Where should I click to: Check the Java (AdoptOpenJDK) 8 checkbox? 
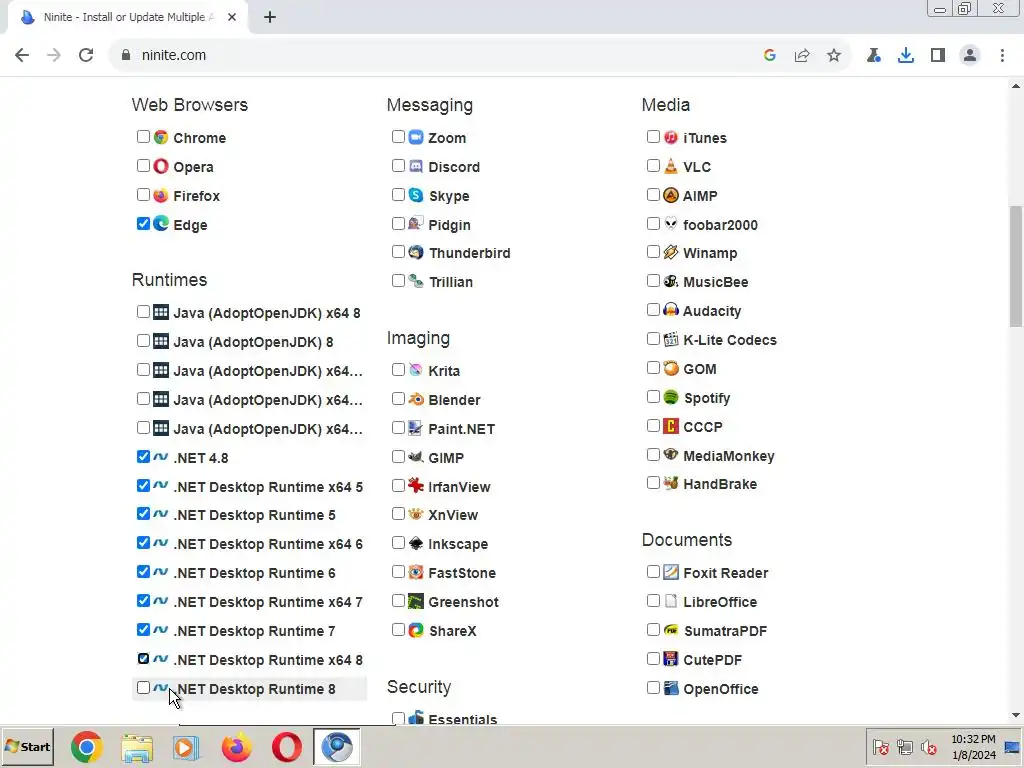tap(143, 340)
